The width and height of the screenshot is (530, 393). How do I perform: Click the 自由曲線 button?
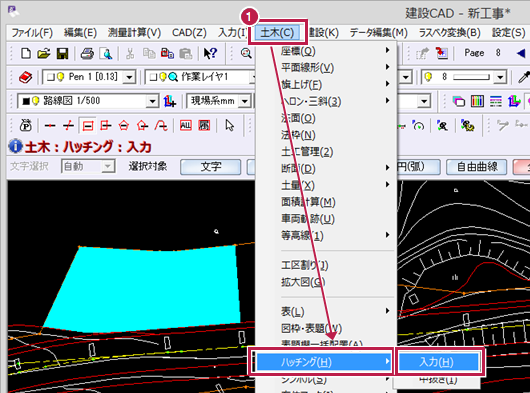pos(477,167)
